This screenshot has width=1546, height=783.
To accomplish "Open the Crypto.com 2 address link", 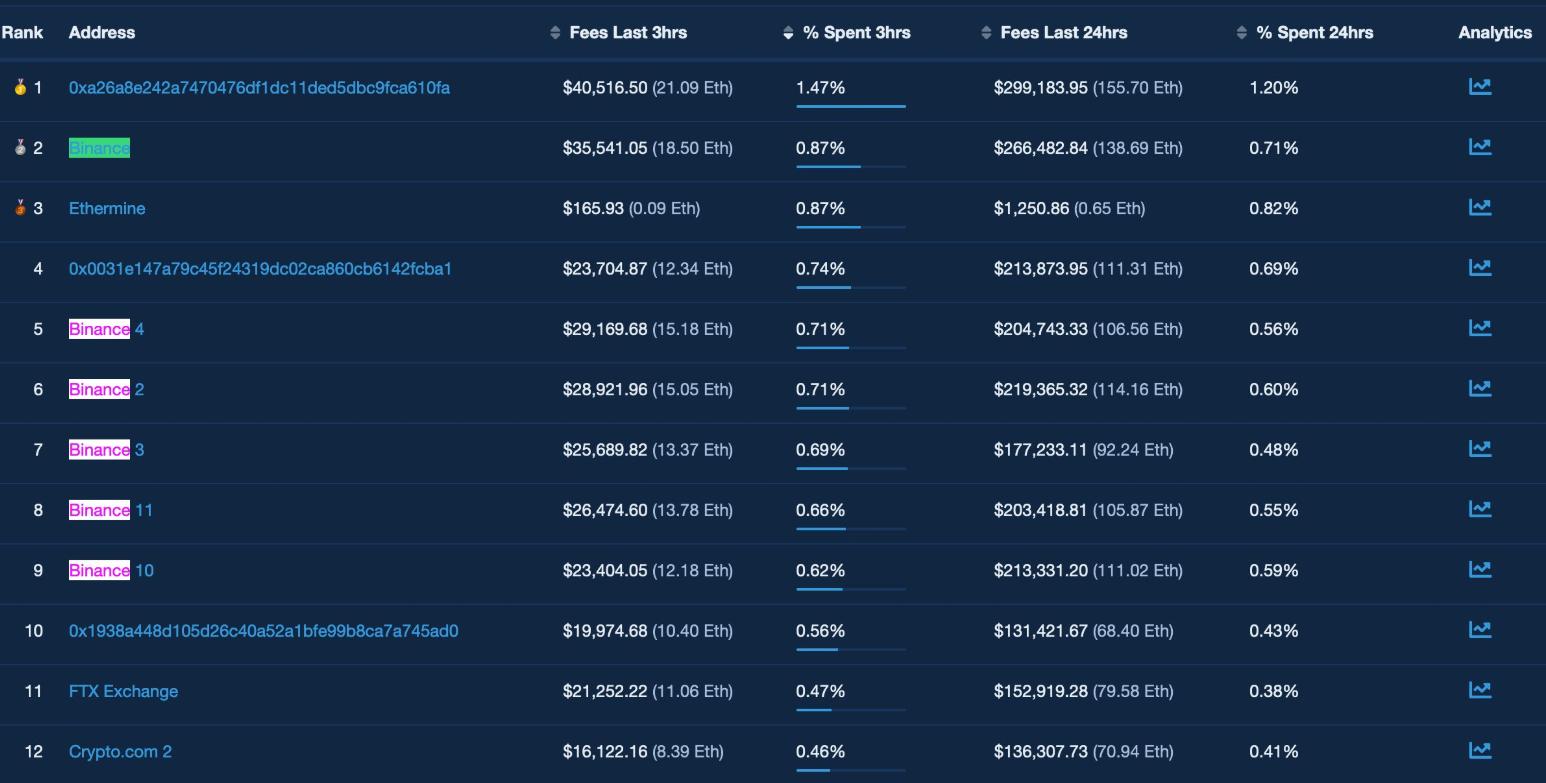I will [120, 751].
